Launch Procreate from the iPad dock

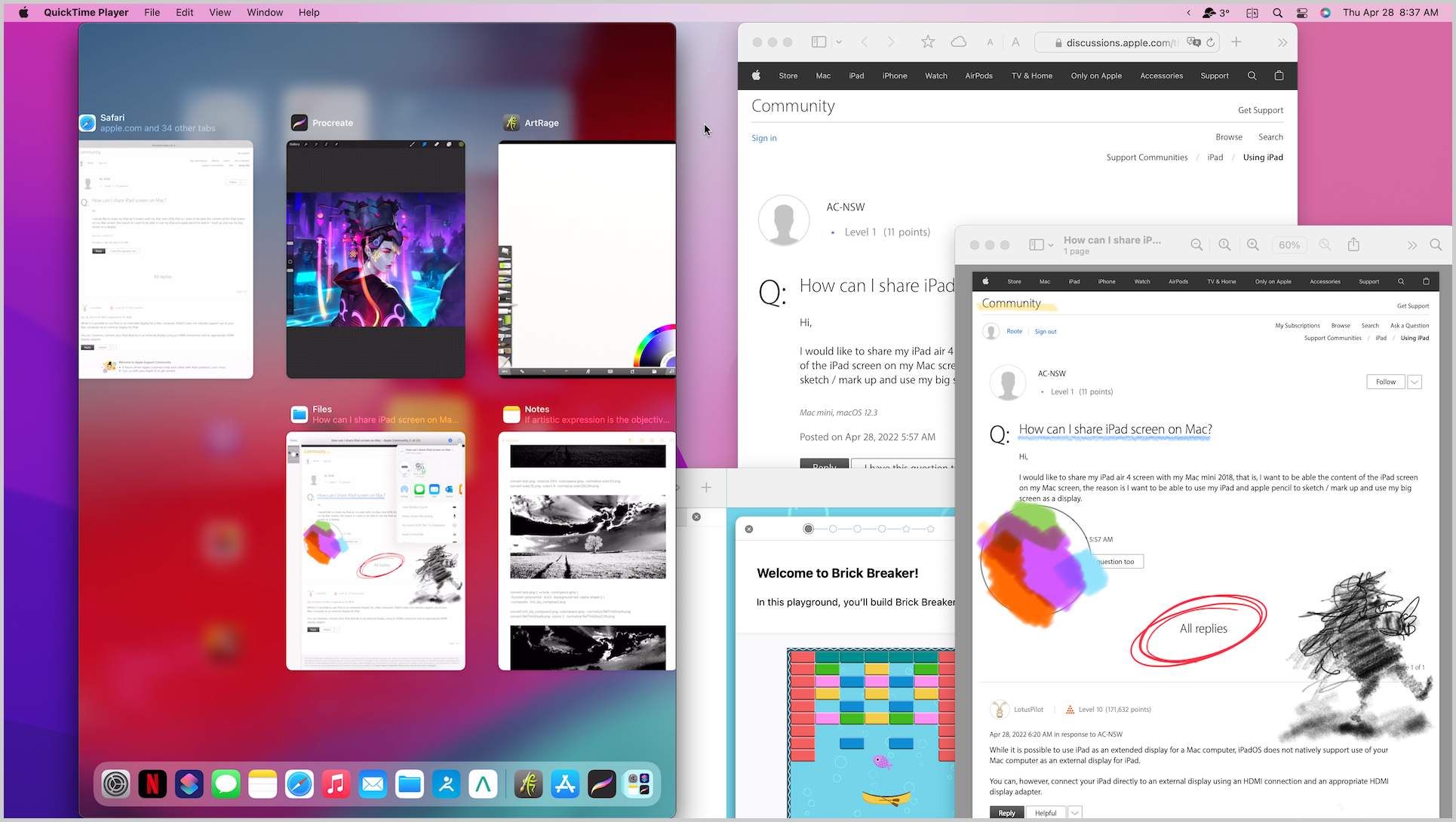tap(601, 784)
